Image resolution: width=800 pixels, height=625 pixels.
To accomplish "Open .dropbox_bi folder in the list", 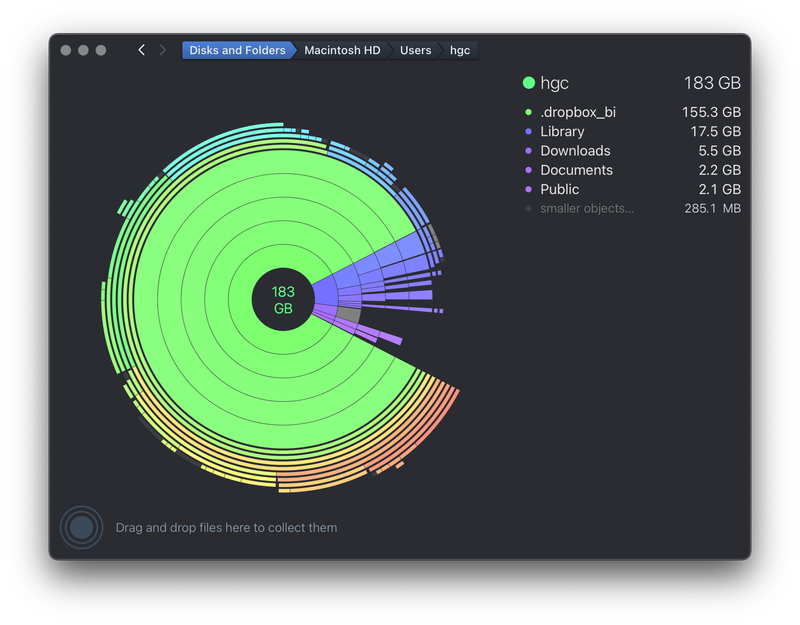I will 578,112.
